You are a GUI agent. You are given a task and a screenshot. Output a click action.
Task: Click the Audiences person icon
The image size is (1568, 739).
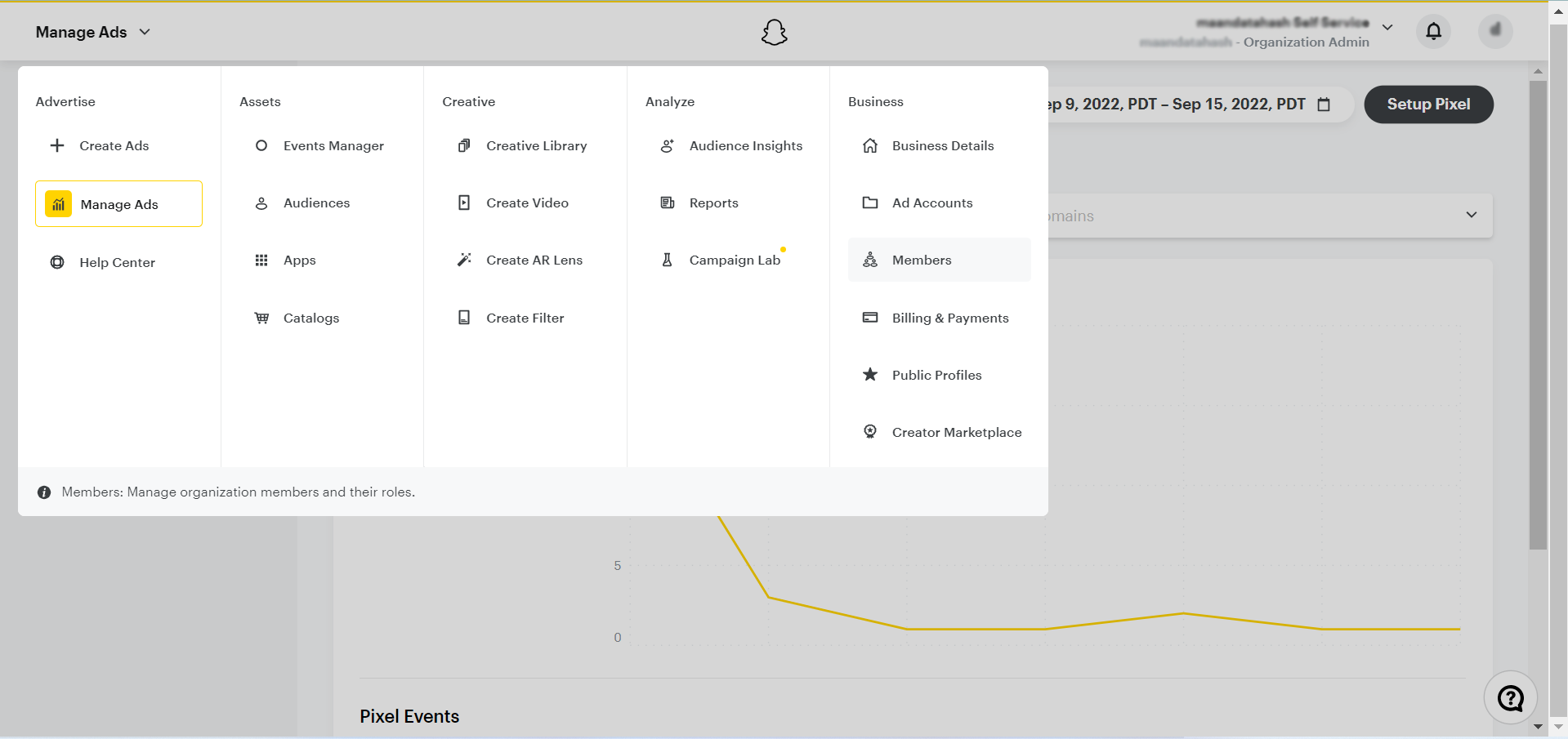click(261, 203)
